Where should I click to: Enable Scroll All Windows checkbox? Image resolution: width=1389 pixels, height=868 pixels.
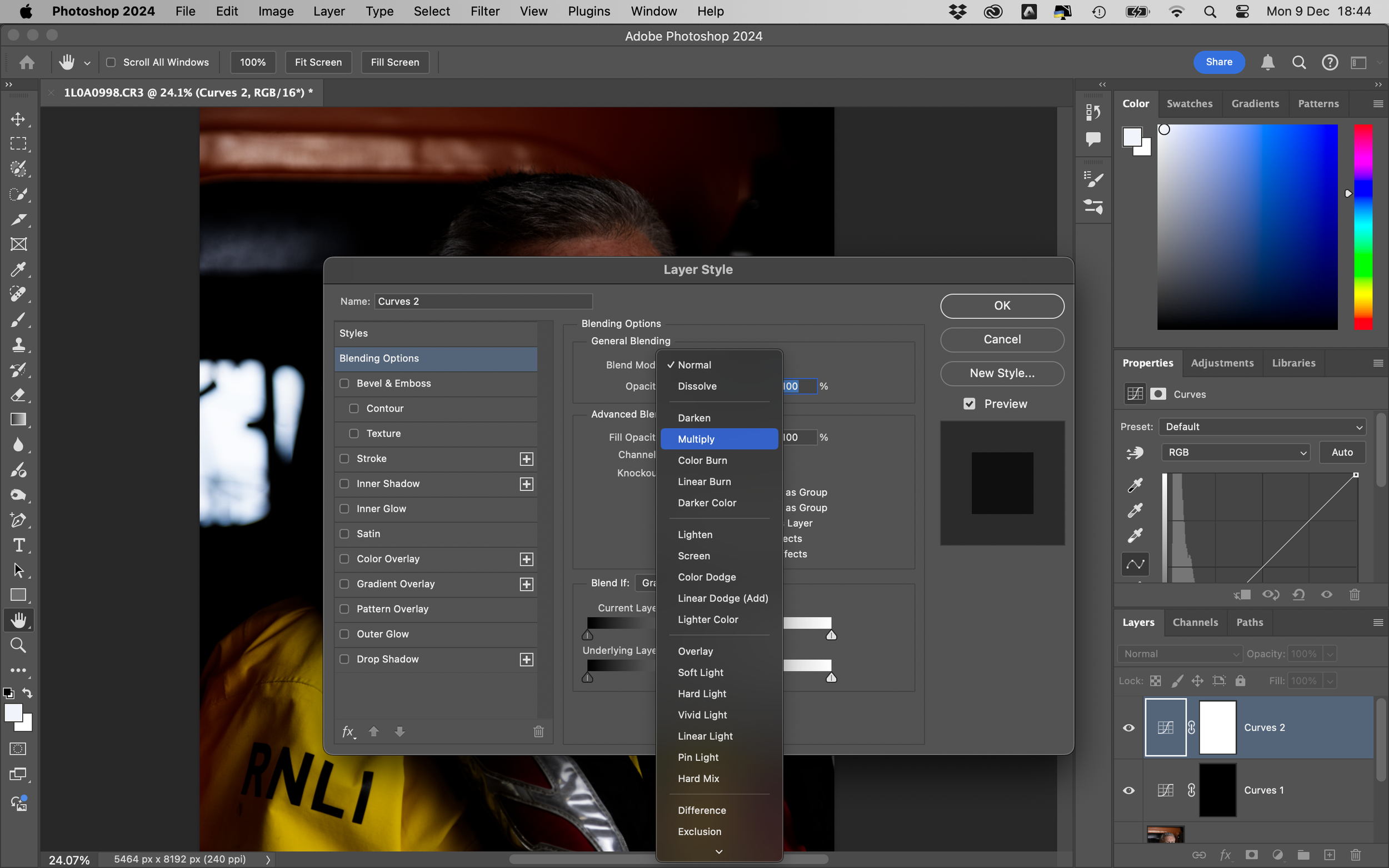point(111,62)
